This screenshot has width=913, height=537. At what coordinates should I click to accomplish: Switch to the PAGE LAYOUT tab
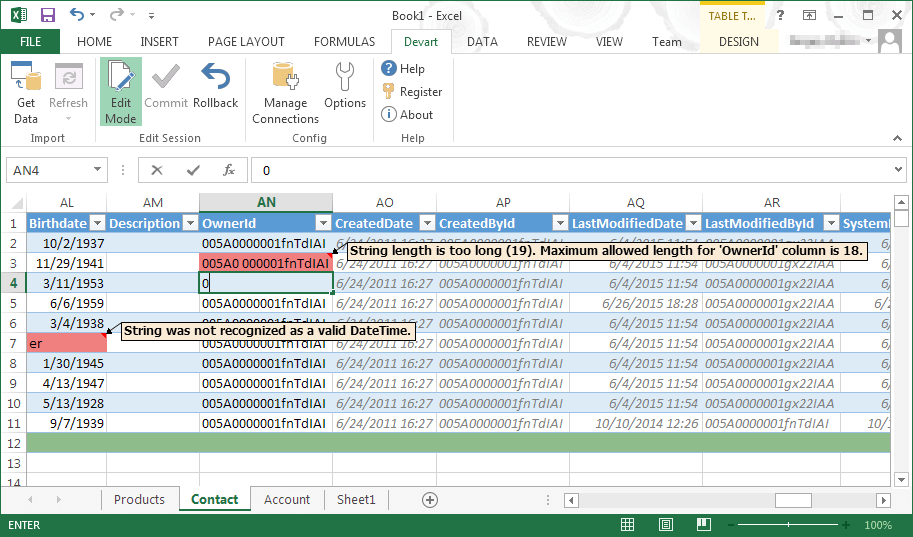click(246, 41)
